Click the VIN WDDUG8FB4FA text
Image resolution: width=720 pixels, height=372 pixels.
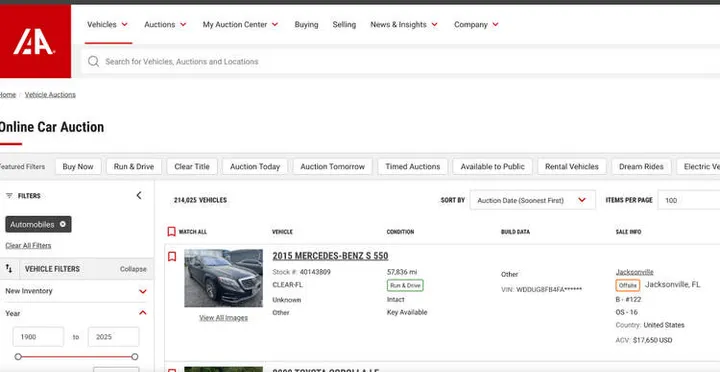coord(549,289)
